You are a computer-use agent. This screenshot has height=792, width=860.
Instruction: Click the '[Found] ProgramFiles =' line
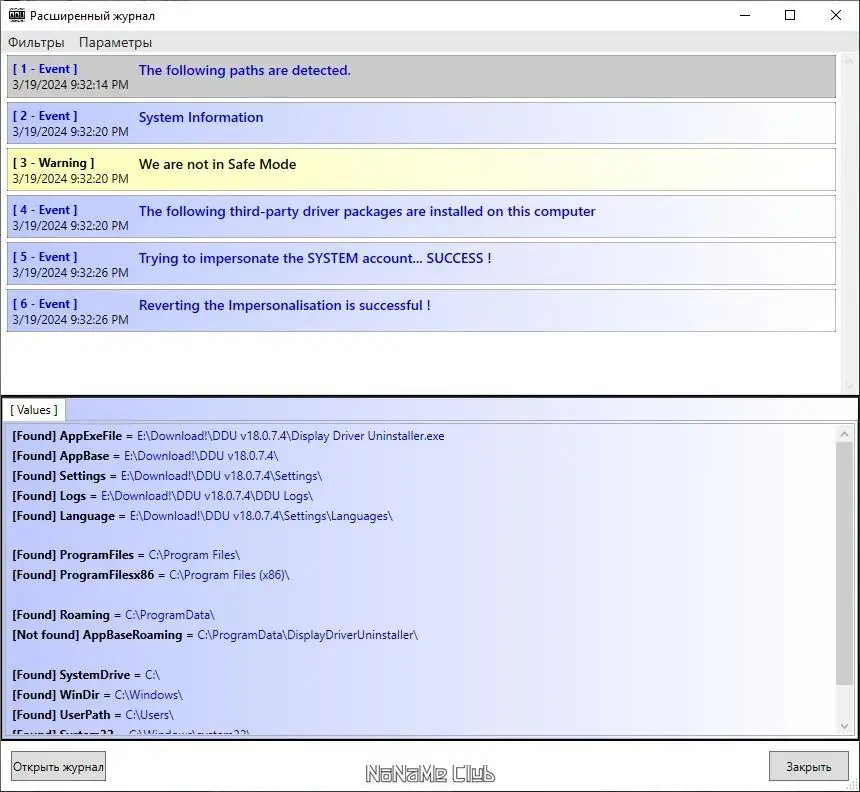point(126,555)
